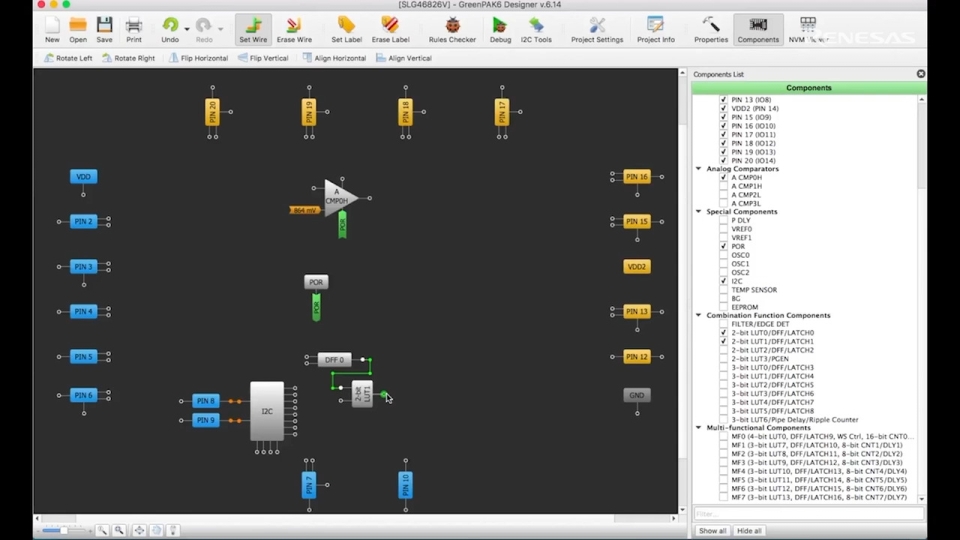Image resolution: width=960 pixels, height=540 pixels.
Task: Align components vertically
Action: [x=403, y=58]
